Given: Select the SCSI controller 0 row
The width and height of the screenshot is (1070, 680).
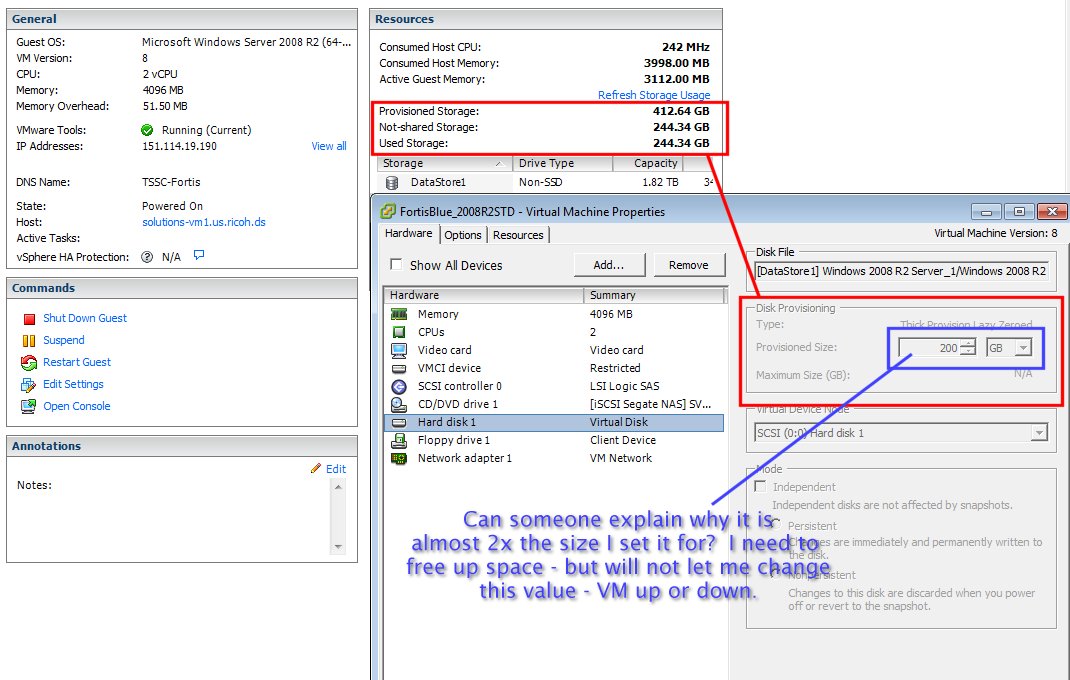Looking at the screenshot, I should click(554, 386).
